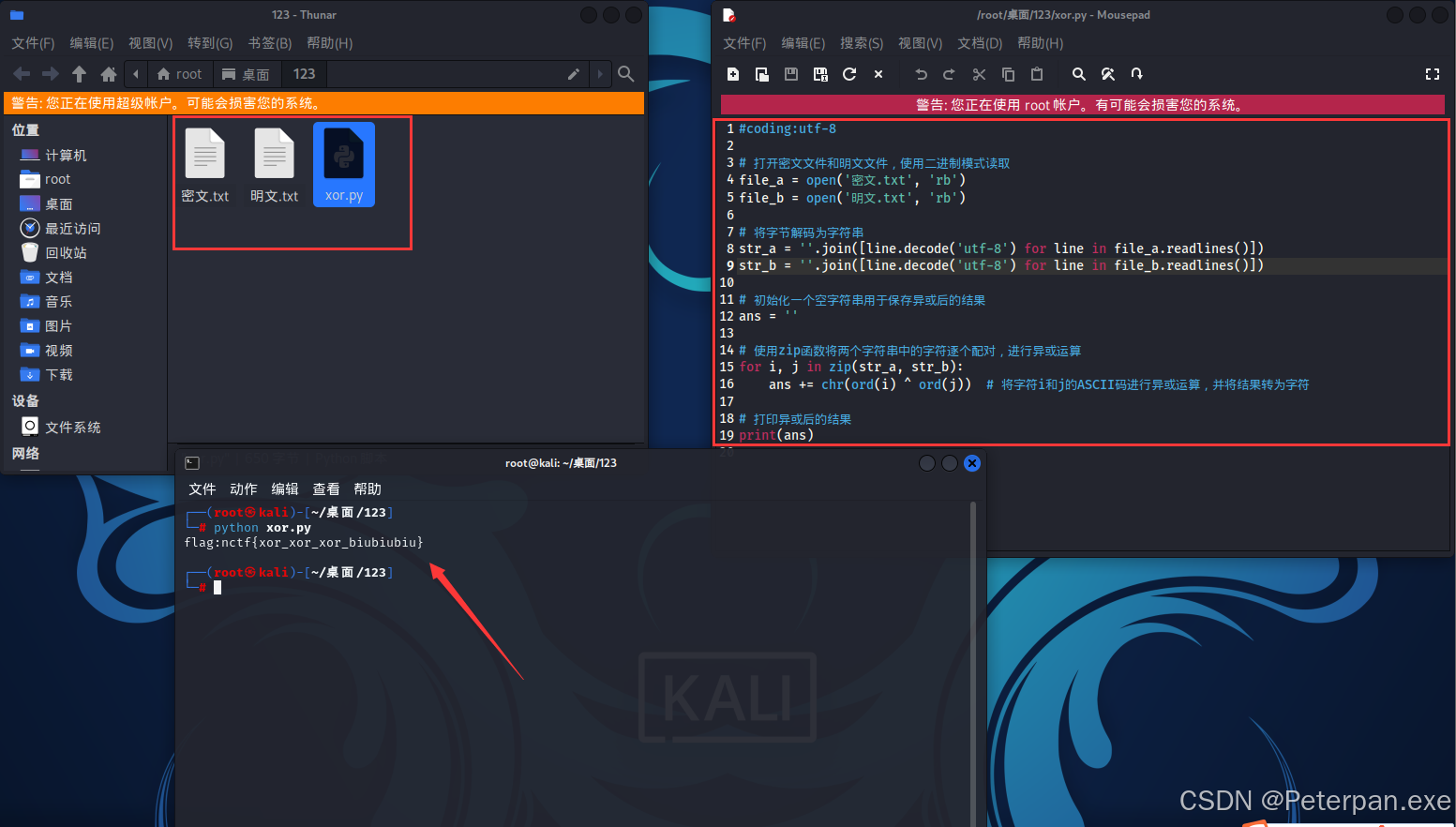Close current document with Mousepad toolbar X
The width and height of the screenshot is (1456, 827).
[x=878, y=74]
